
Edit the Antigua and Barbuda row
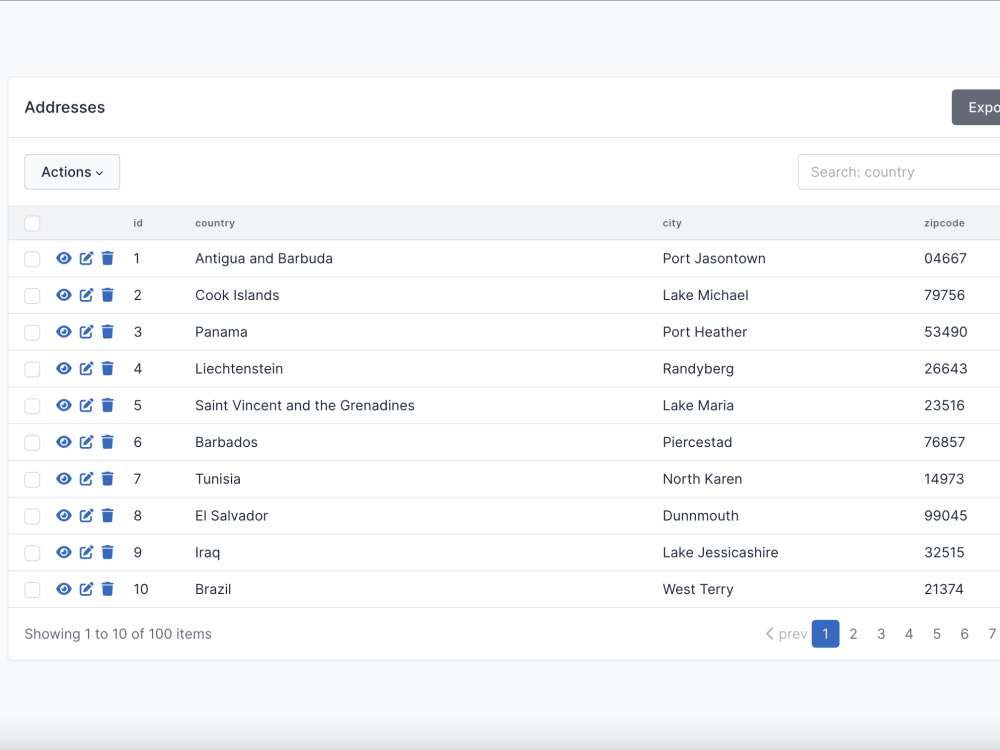[86, 258]
